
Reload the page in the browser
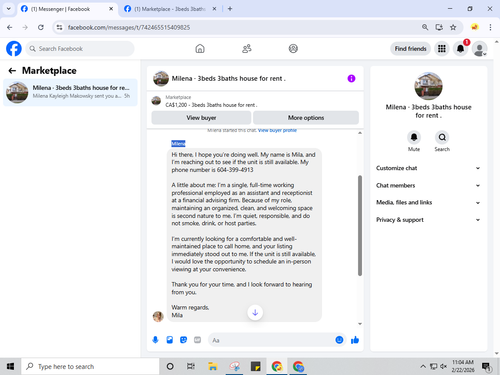[x=41, y=27]
